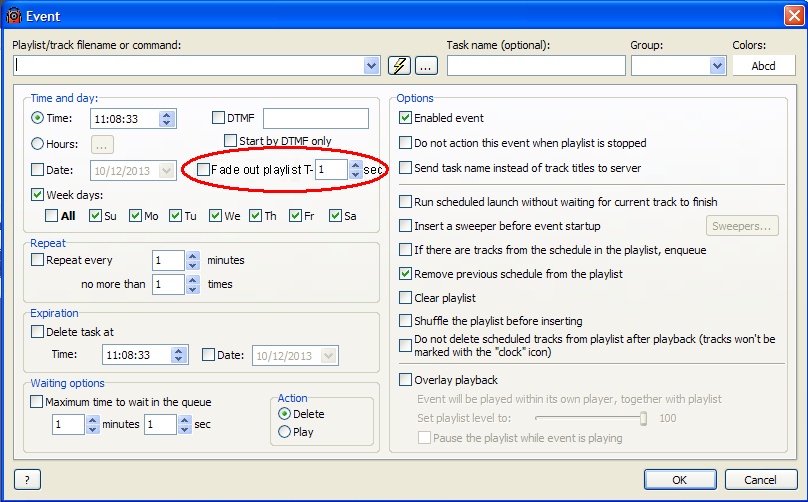808x502 pixels.
Task: Check the All week days checkbox
Action: click(x=52, y=215)
